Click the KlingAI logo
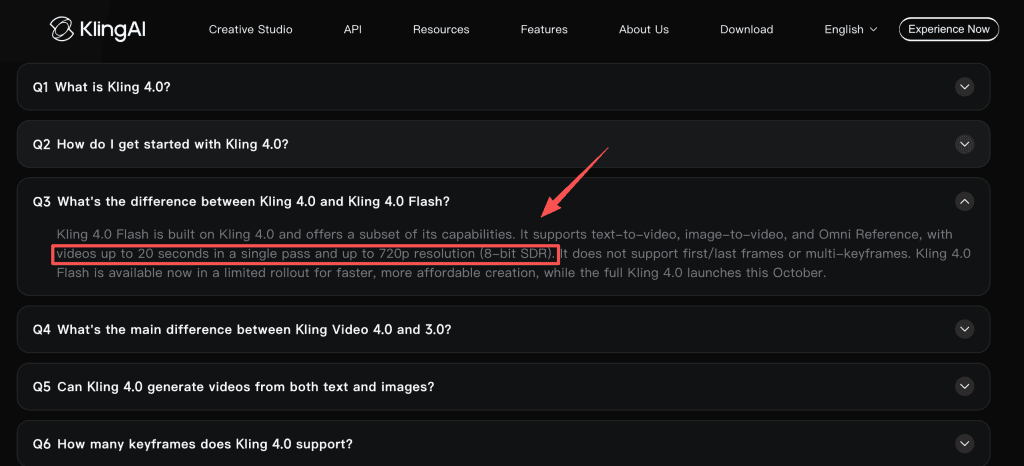 tap(97, 29)
